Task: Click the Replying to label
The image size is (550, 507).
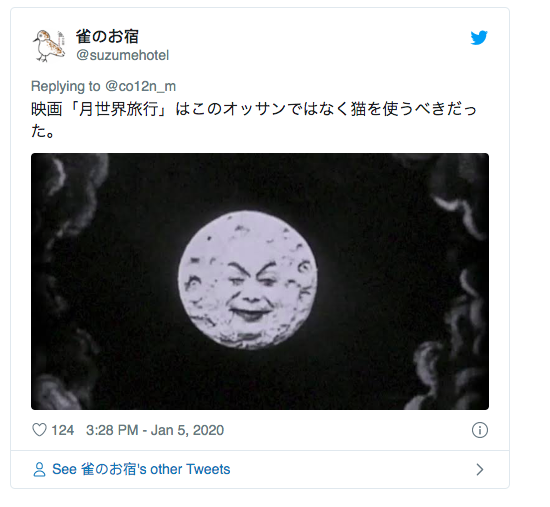Action: point(66,86)
